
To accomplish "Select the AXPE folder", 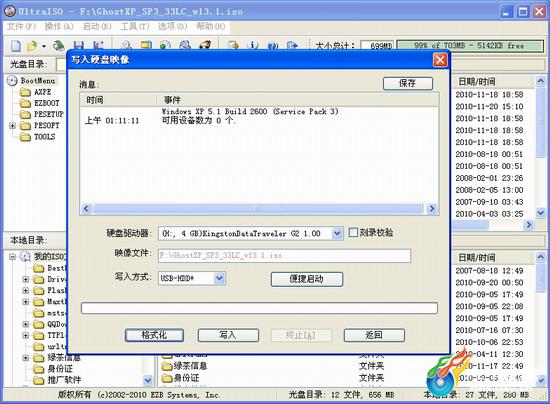I will pyautogui.click(x=42, y=92).
